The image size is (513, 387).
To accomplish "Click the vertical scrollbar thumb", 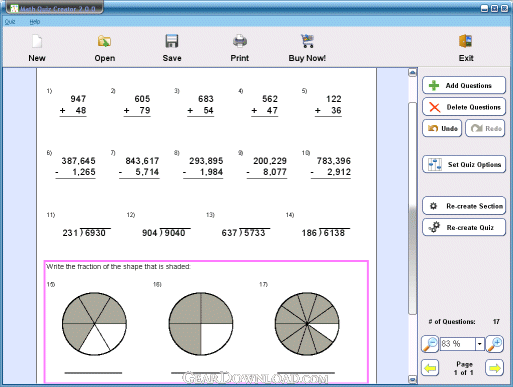I will 412,208.
